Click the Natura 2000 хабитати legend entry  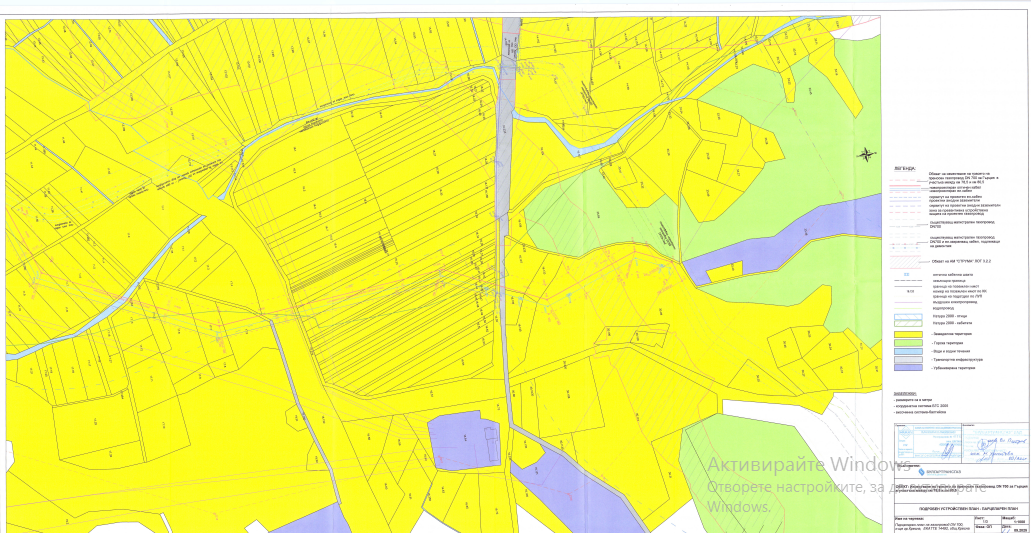point(951,323)
